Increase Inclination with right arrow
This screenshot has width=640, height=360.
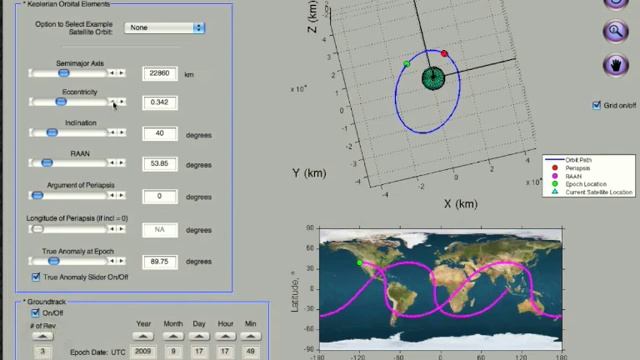pos(121,133)
